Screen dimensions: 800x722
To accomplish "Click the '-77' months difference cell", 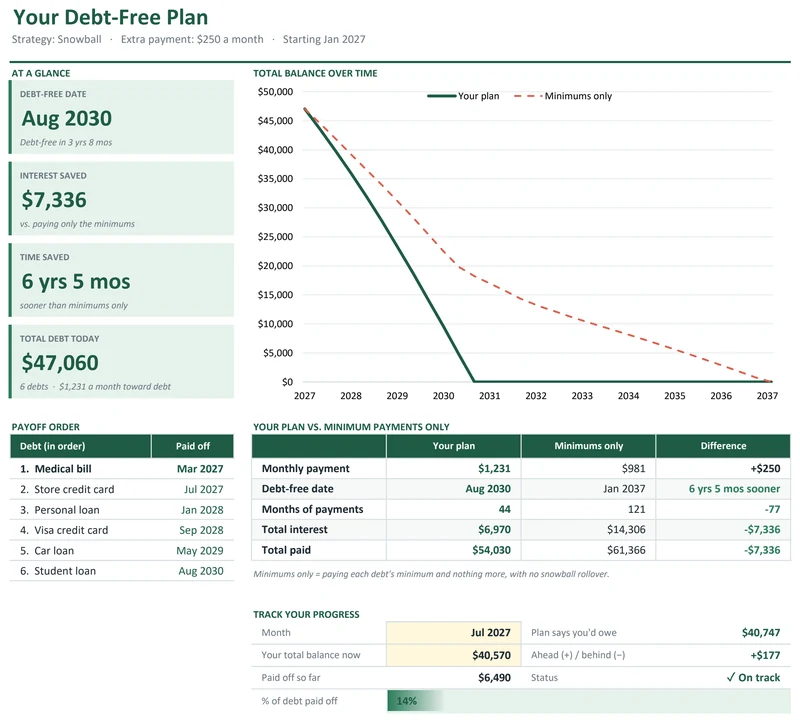I will (x=723, y=509).
